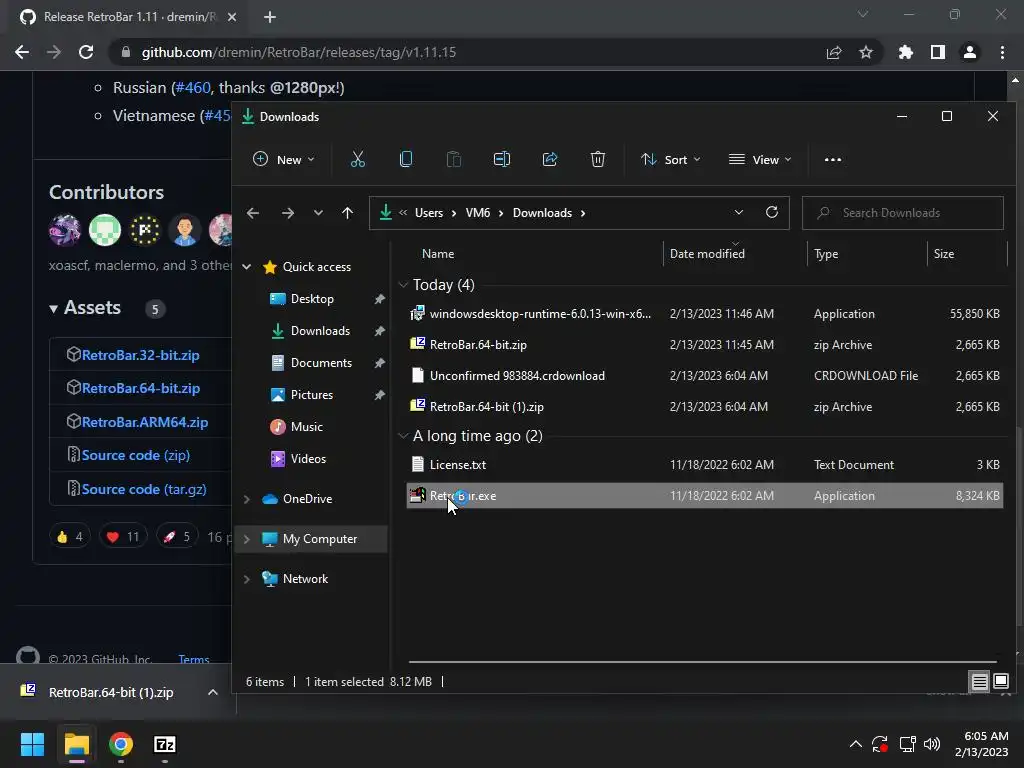
Task: Download Source code (zip) link
Action: 136,455
